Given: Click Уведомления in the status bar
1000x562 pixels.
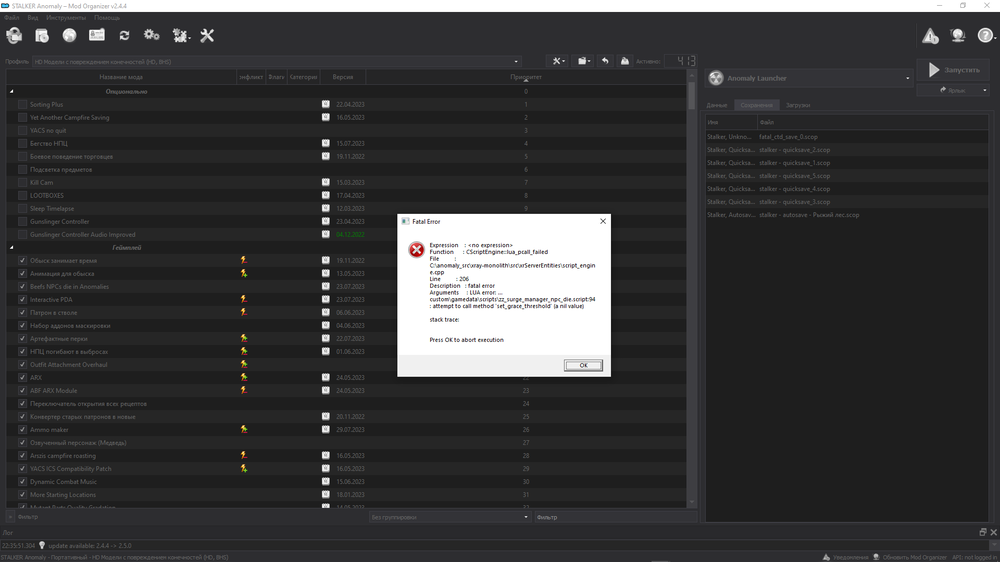Looking at the screenshot, I should tap(845, 557).
